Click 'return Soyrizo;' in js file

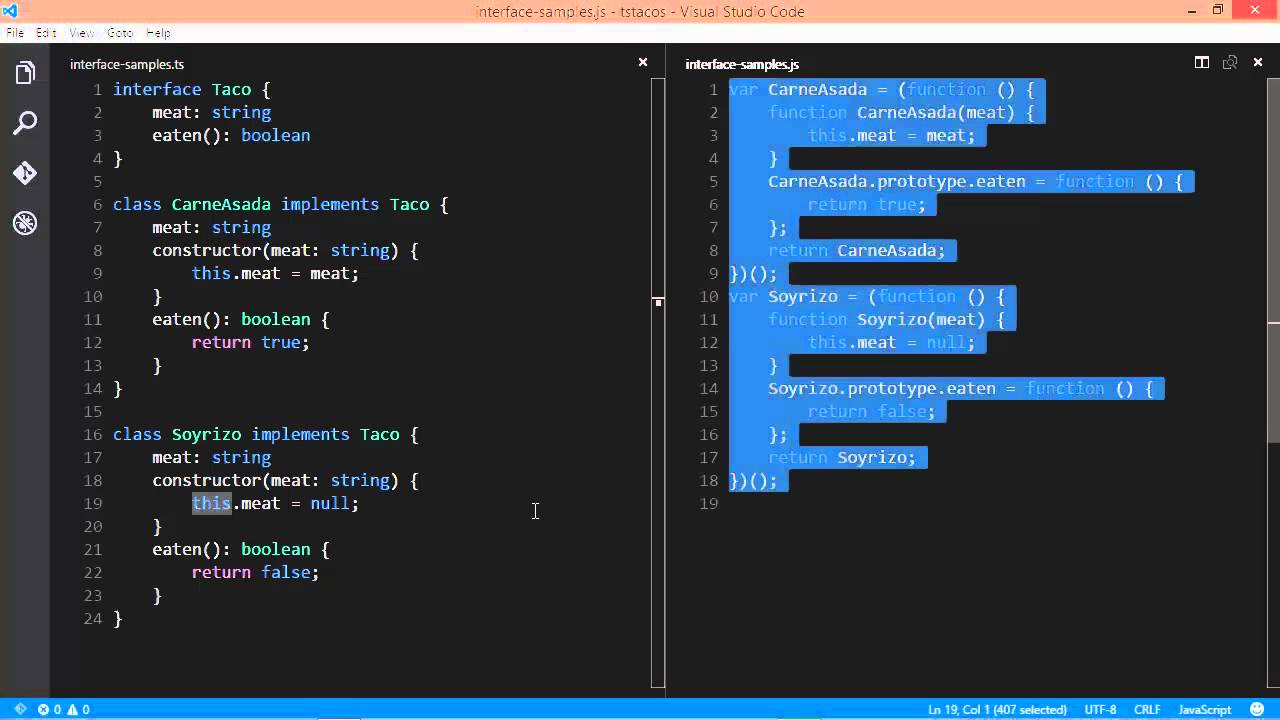click(841, 457)
